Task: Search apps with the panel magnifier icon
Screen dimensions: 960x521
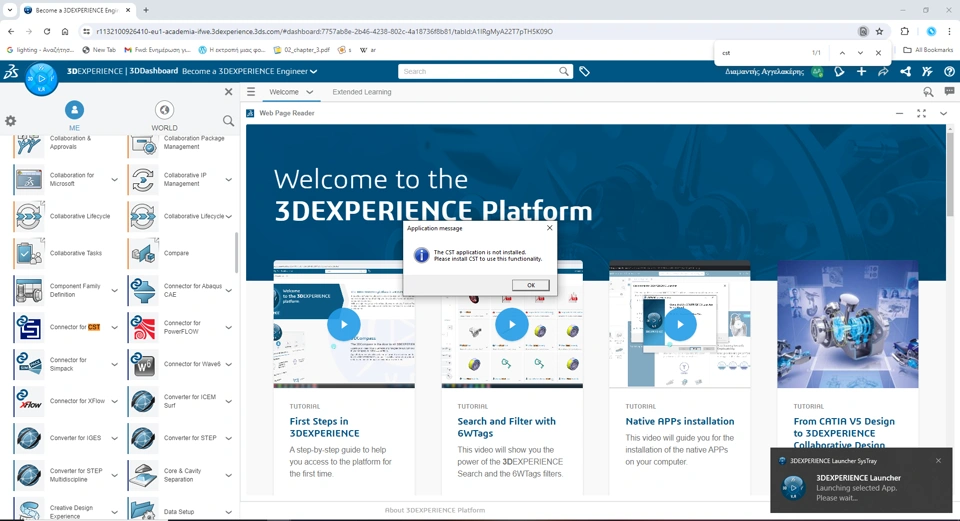Action: point(228,121)
